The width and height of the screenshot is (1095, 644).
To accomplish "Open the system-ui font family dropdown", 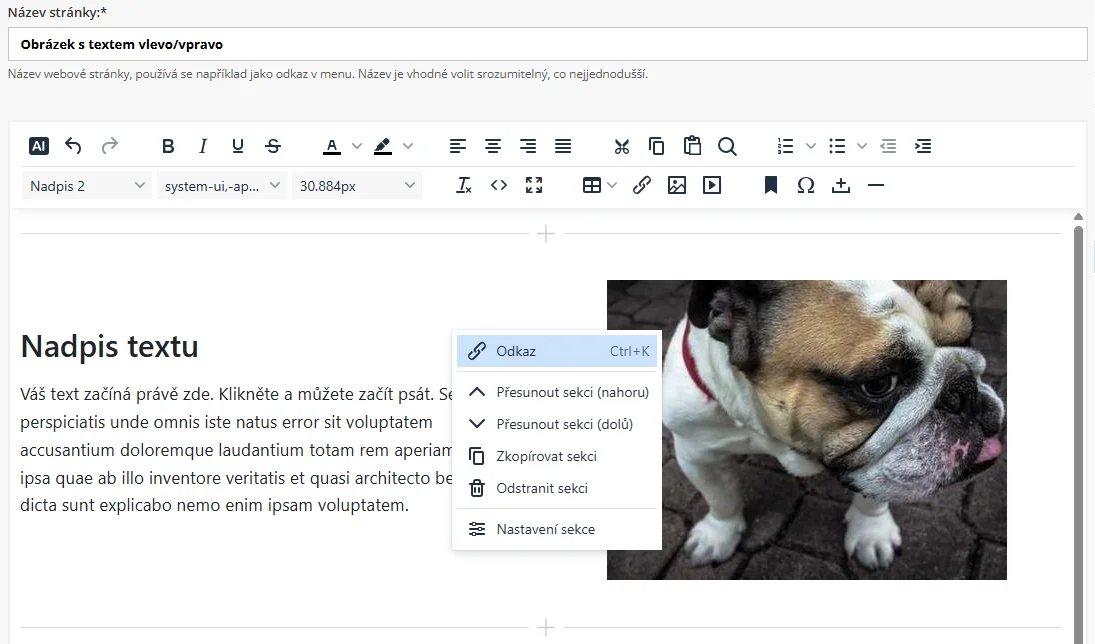I will coord(222,185).
